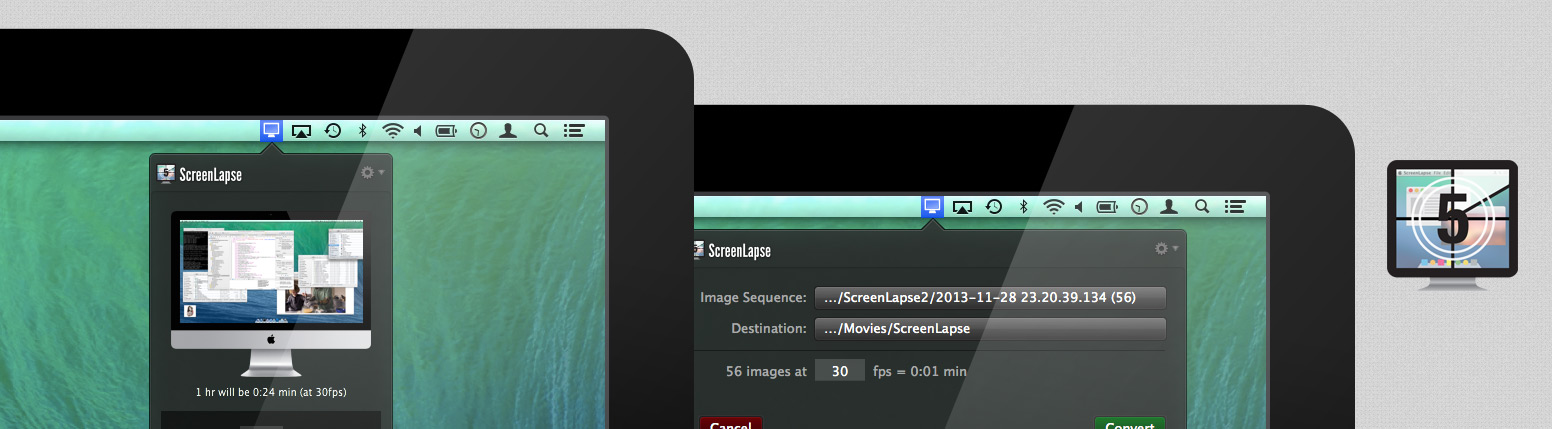Viewport: 1552px width, 429px height.
Task: Click clock icon on left screen menu bar
Action: [479, 130]
